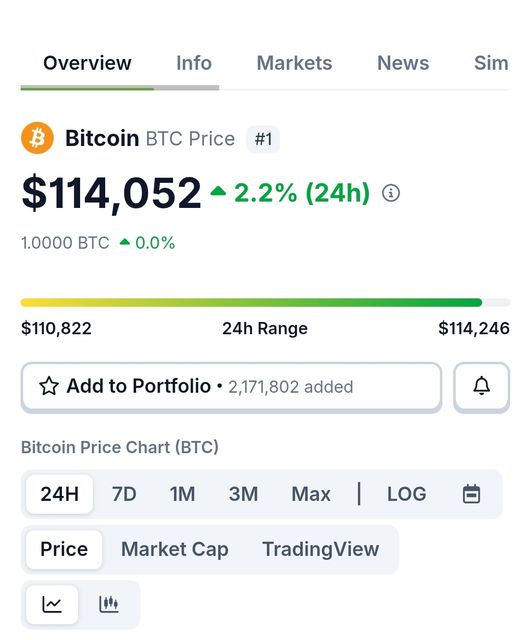Click the 24h Range progress bar
The width and height of the screenshot is (520, 640).
pos(265,302)
